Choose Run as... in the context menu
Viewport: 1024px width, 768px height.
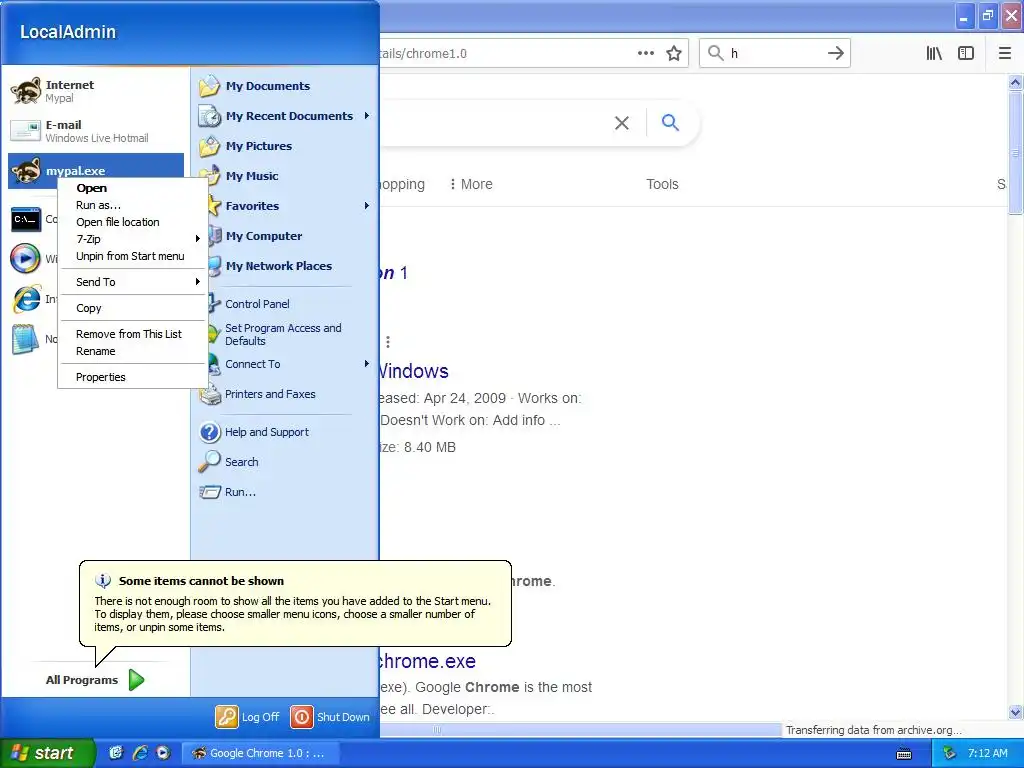(133, 205)
